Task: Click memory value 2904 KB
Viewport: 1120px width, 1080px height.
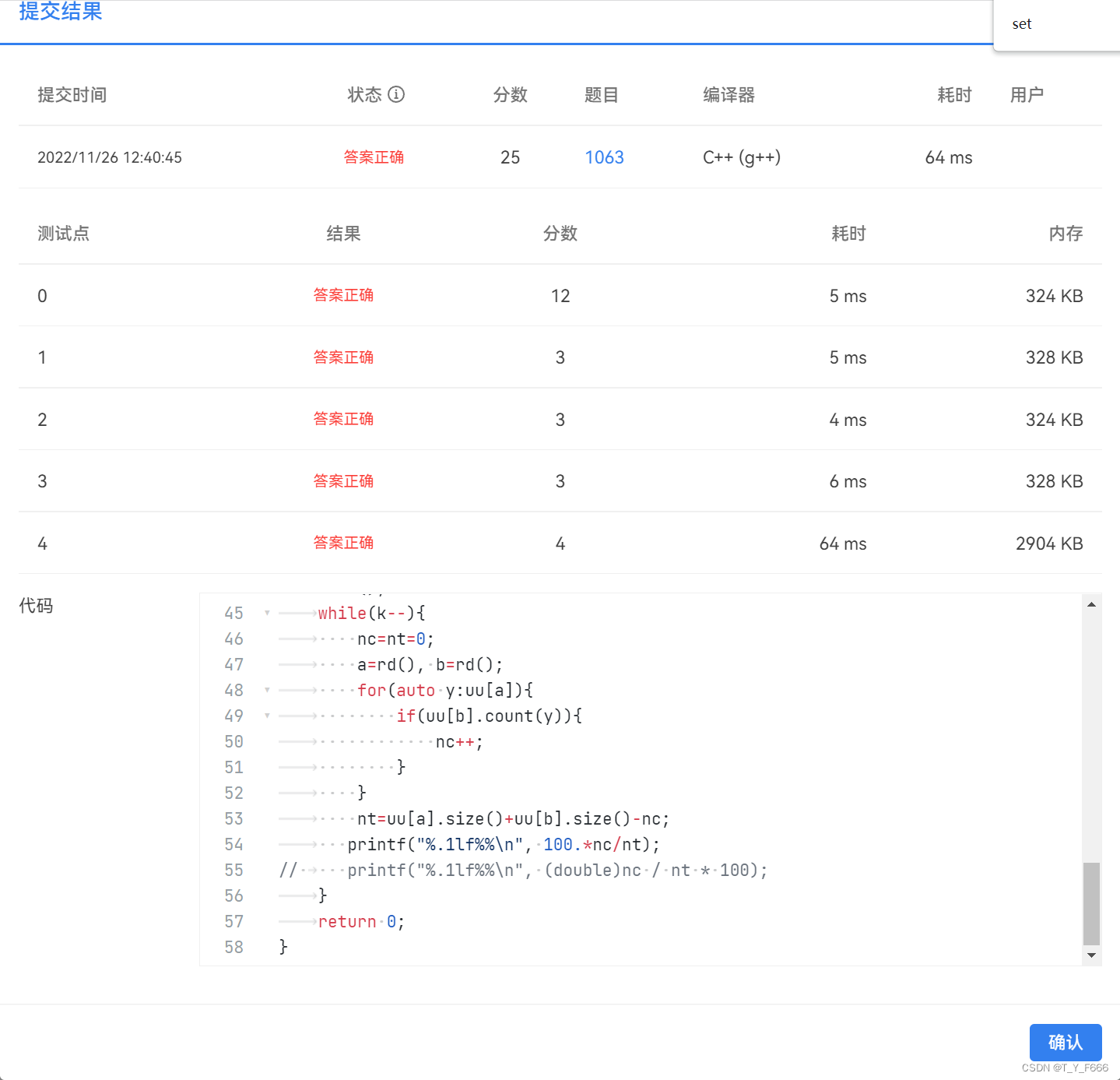Action: [x=1049, y=544]
